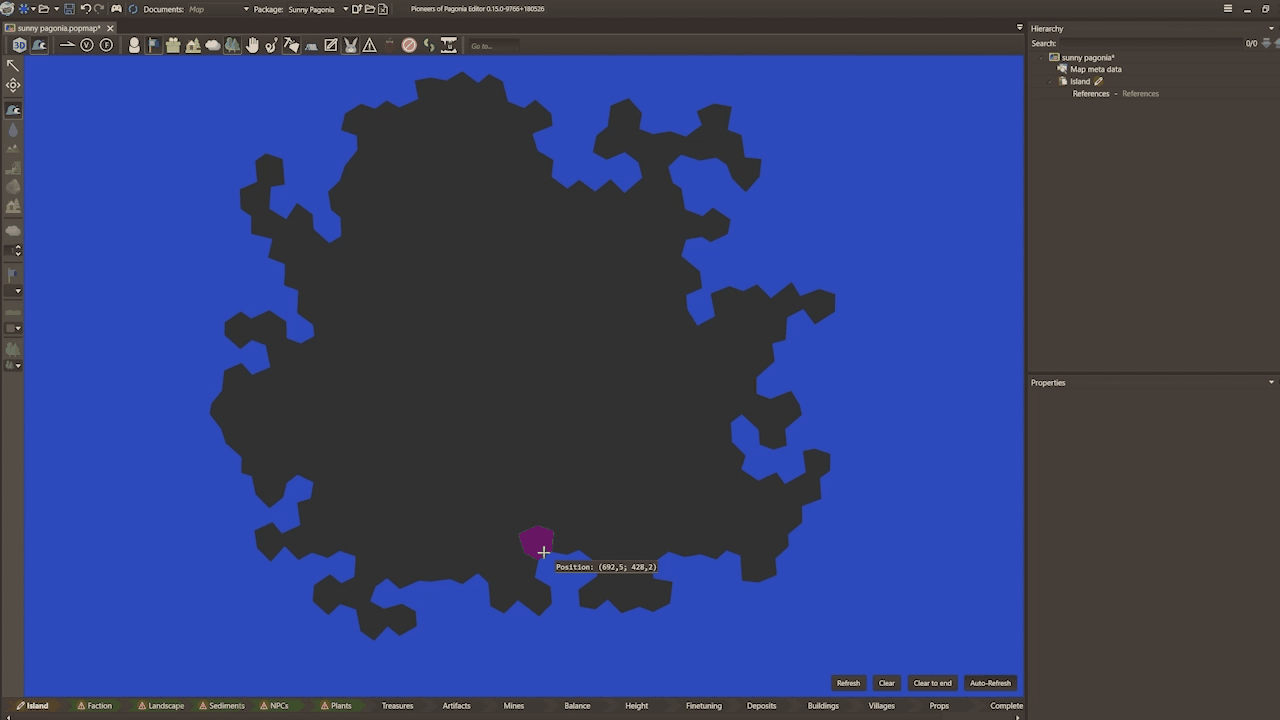Click the pencil edit icon next to Island
1280x720 pixels.
point(1098,82)
